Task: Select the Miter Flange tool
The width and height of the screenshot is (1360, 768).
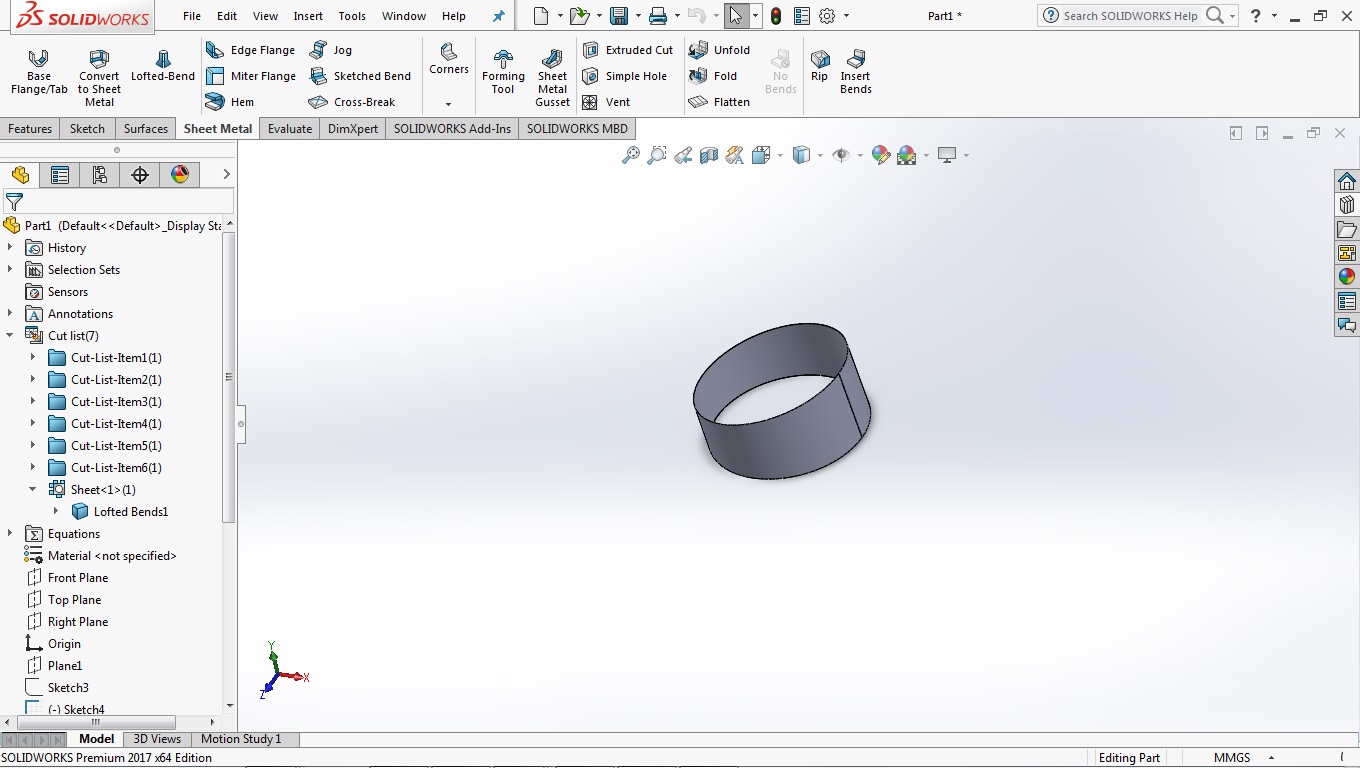Action: [x=250, y=76]
